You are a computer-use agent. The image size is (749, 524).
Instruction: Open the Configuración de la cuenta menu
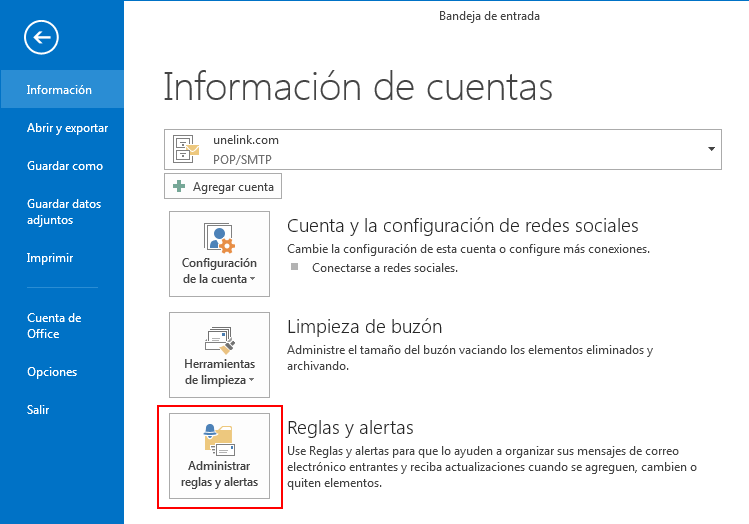point(220,253)
